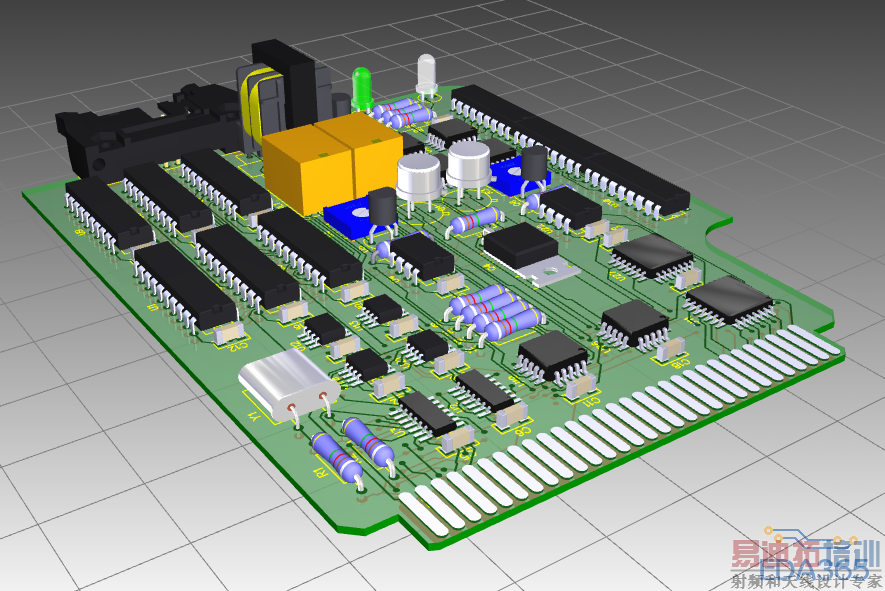Pick the capacitor labeled C18

pyautogui.click(x=671, y=348)
